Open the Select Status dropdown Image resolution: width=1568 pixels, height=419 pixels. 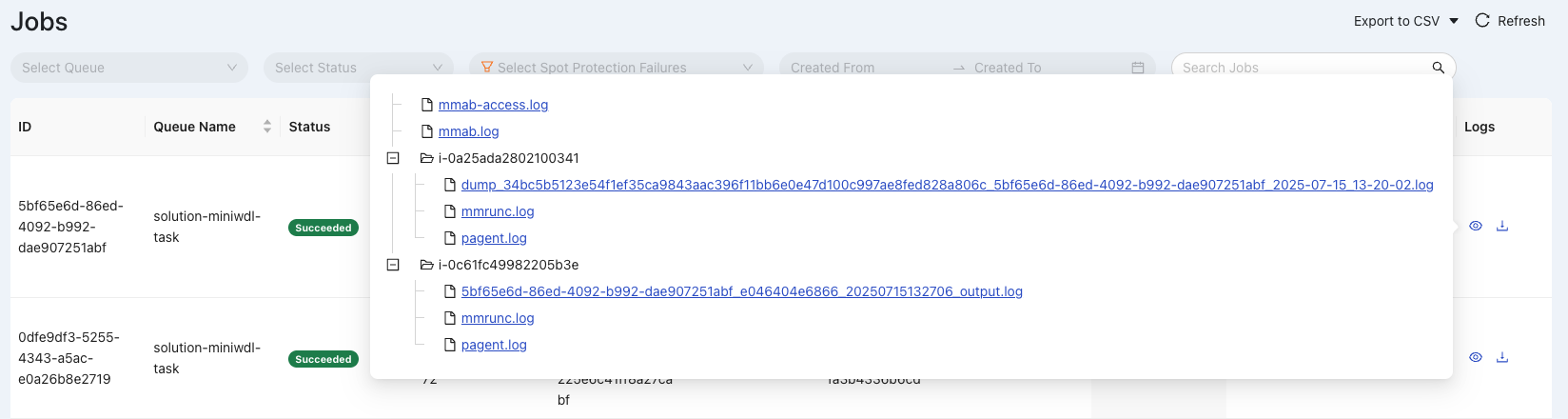[x=359, y=68]
